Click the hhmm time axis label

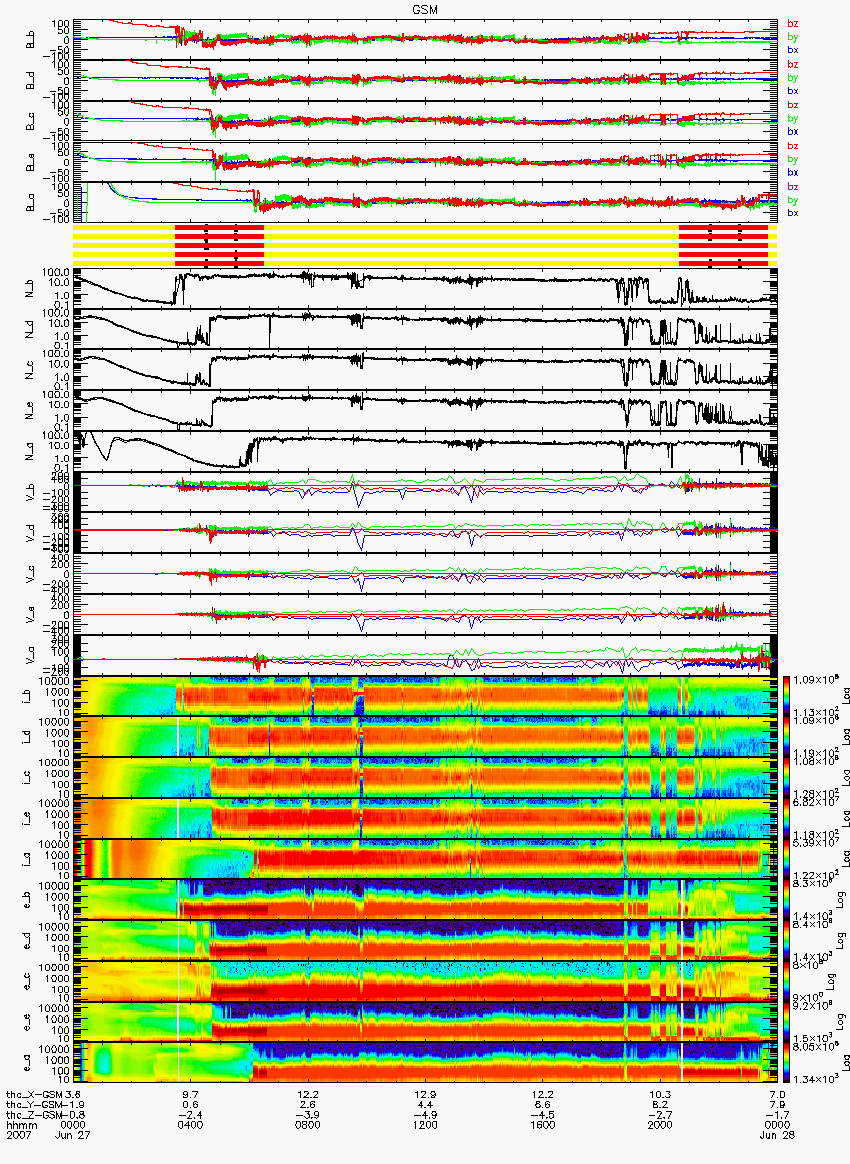(x=22, y=1125)
